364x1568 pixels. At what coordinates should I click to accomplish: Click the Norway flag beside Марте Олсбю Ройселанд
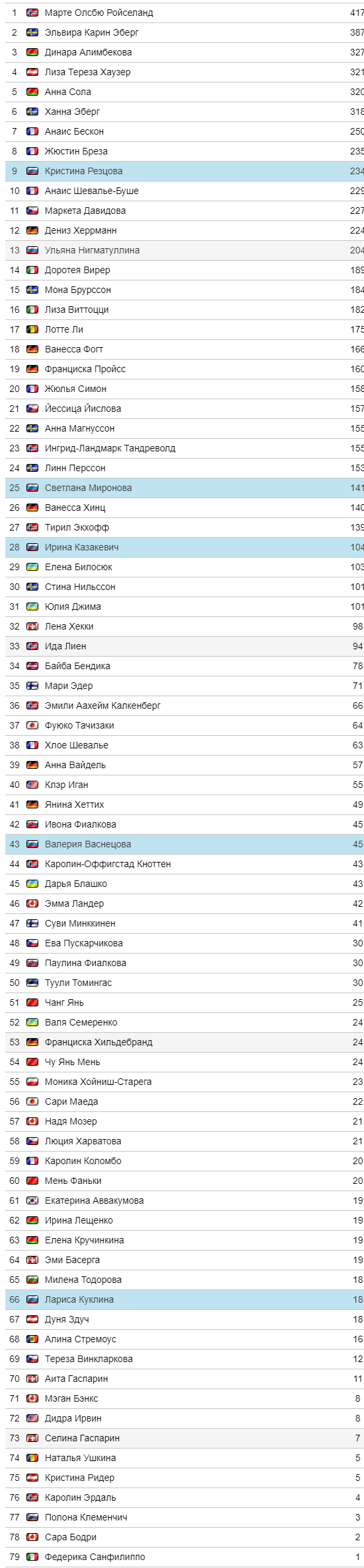tap(32, 13)
